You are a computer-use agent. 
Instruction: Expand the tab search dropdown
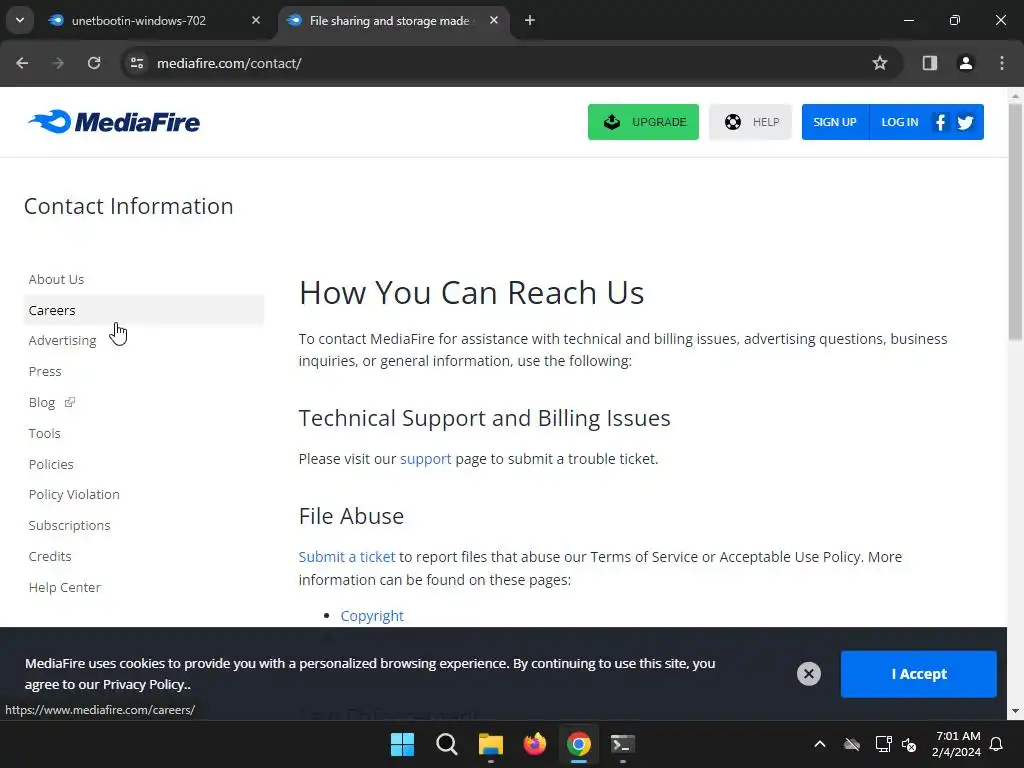20,20
